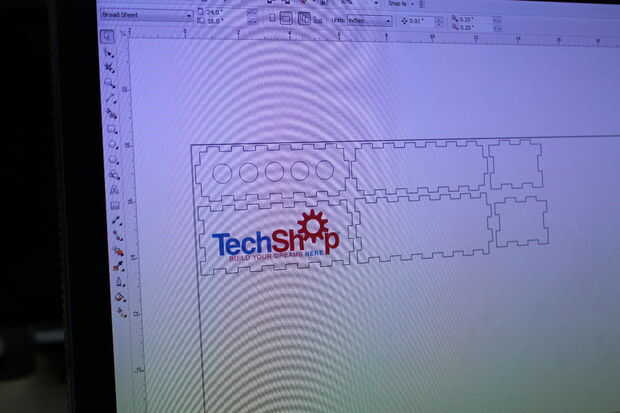This screenshot has height=413, width=620.
Task: Click the red gear in the TechShop logo
Action: 313,226
